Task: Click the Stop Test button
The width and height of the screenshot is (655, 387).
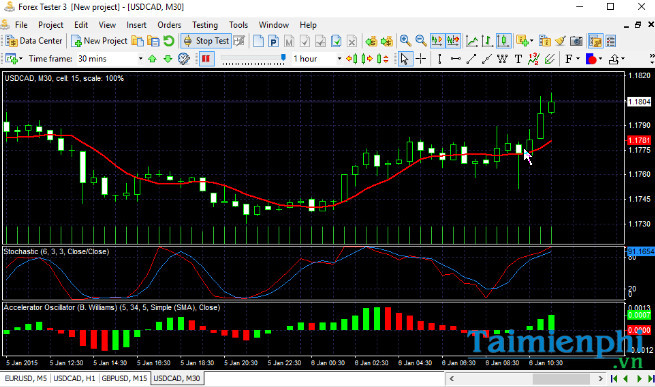Action: point(207,41)
